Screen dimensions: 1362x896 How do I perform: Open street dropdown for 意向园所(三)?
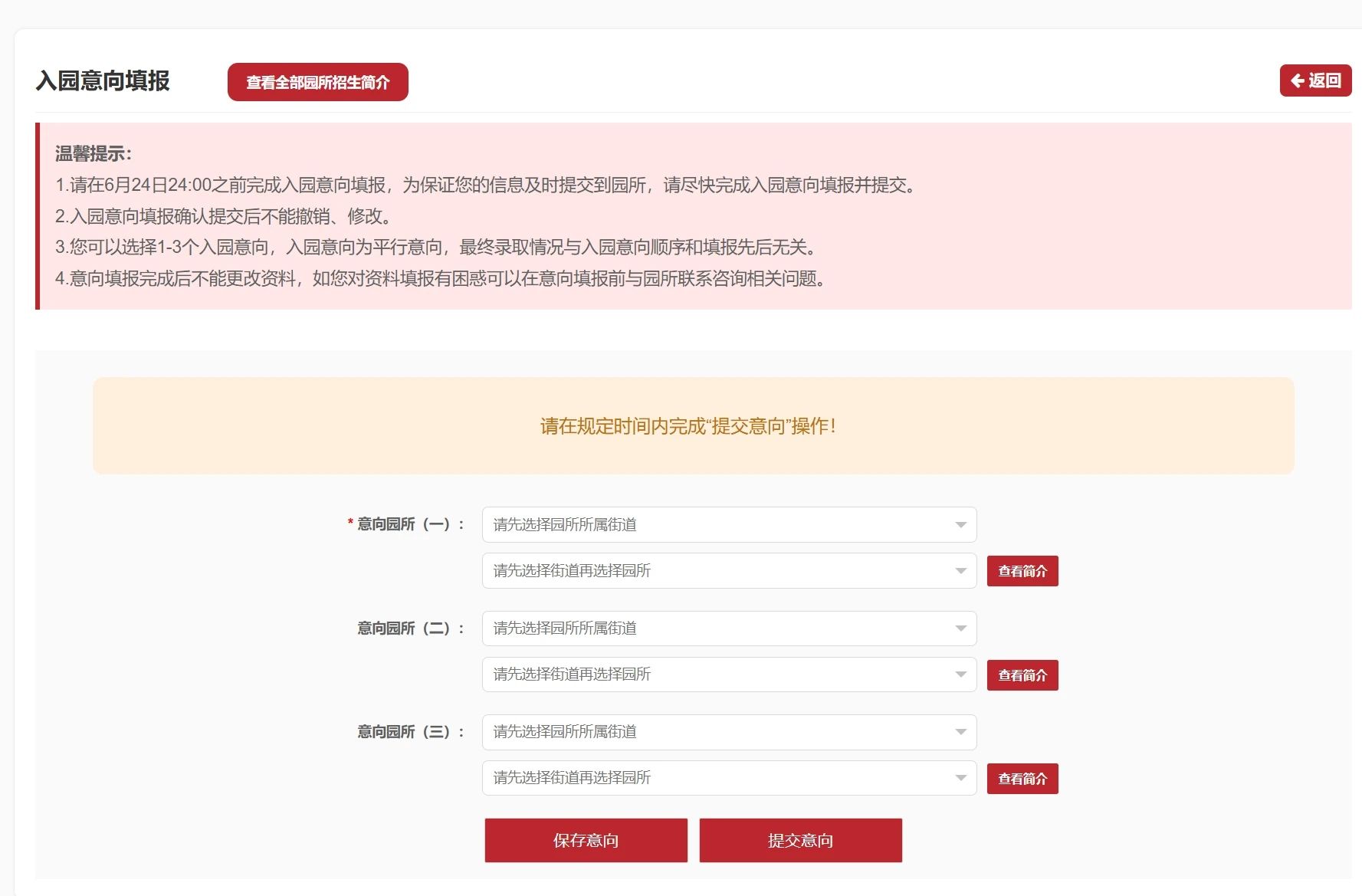coord(729,732)
